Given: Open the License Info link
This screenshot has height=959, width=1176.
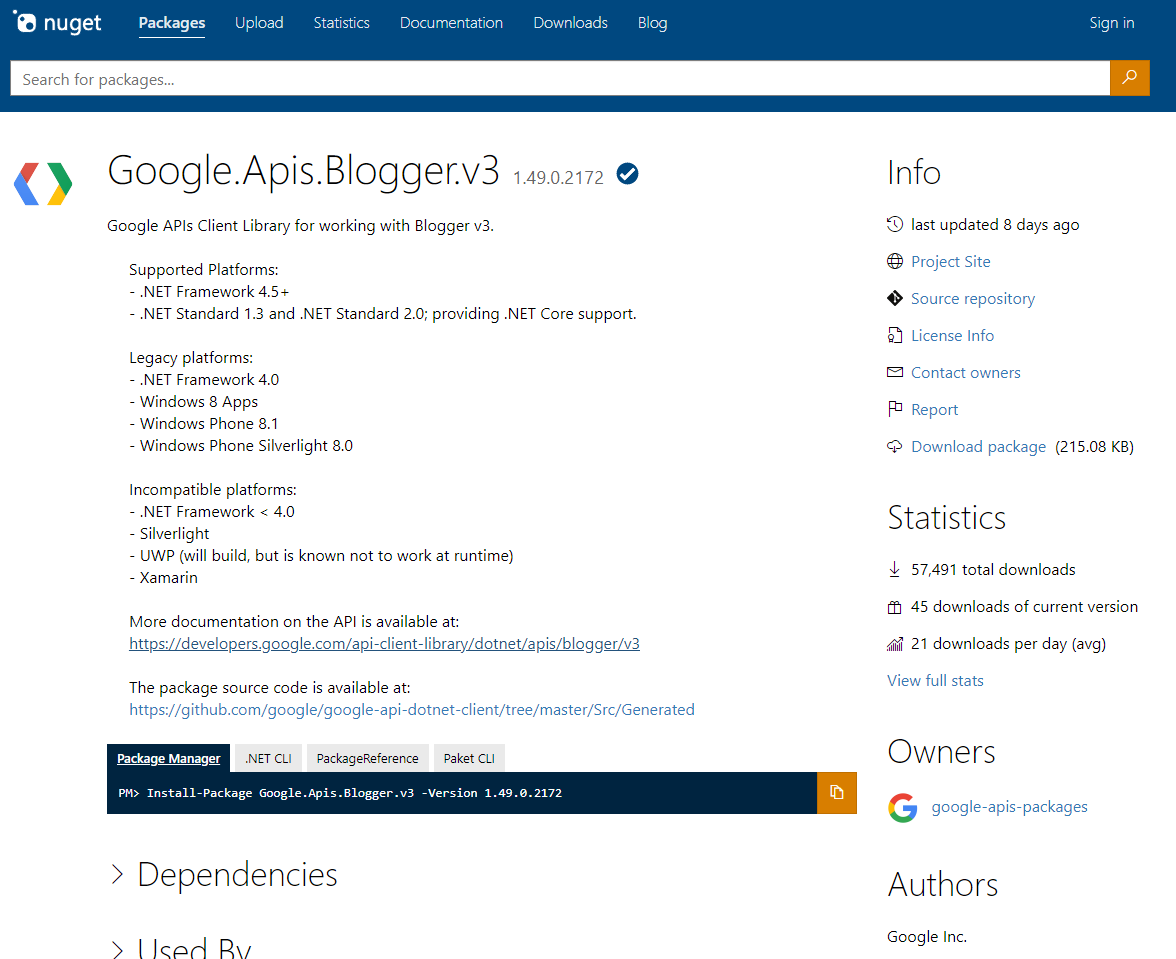Looking at the screenshot, I should coord(952,335).
